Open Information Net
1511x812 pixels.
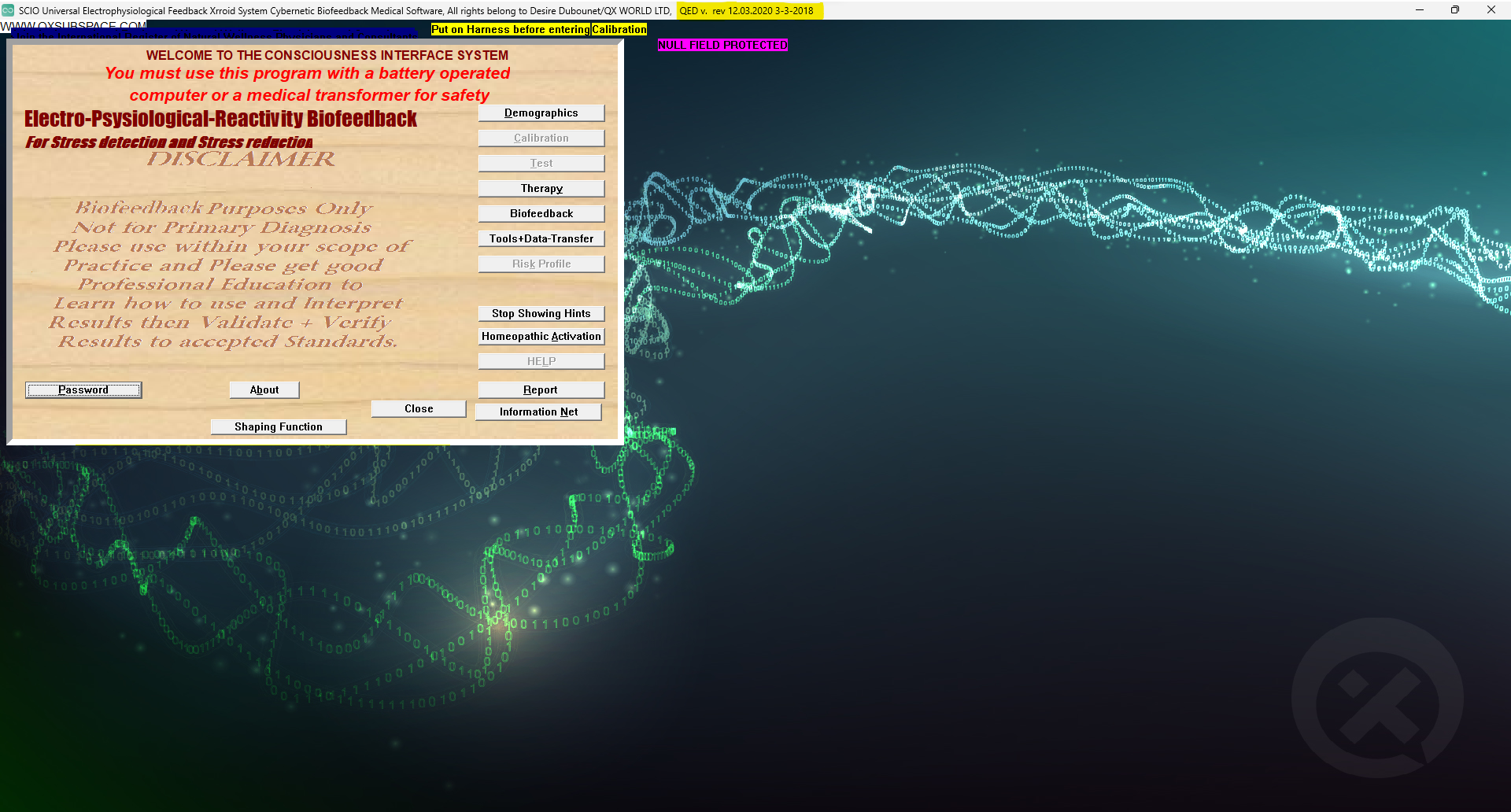(538, 412)
